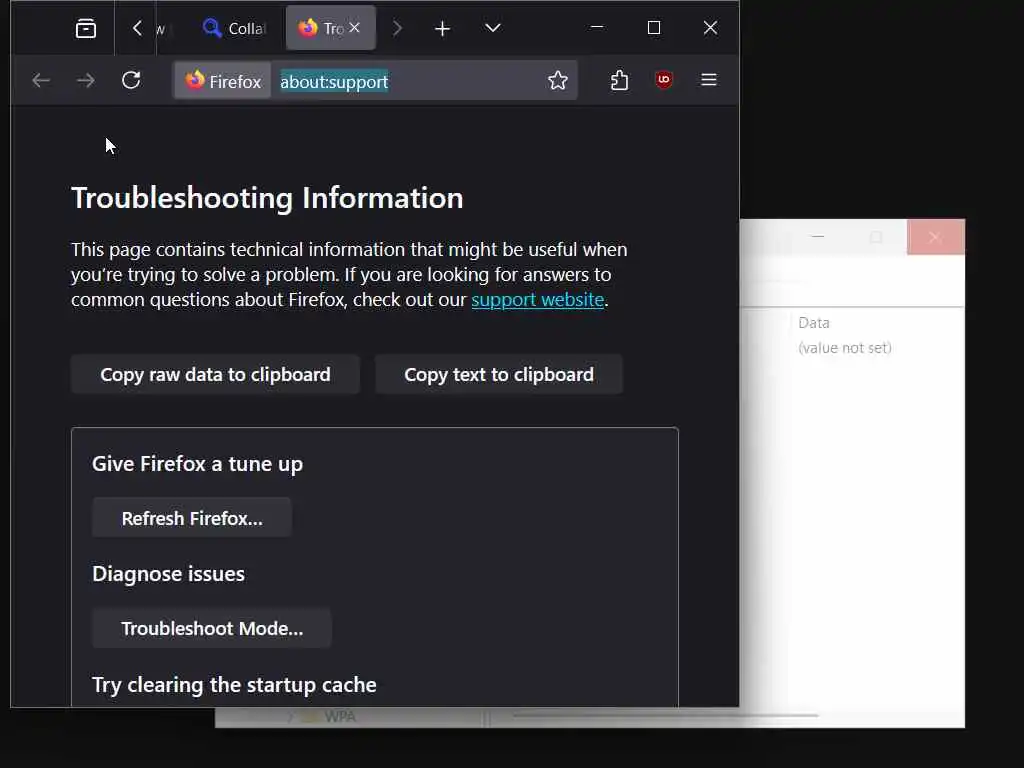Maximize the Firefox window
The height and width of the screenshot is (768, 1024).
(654, 27)
